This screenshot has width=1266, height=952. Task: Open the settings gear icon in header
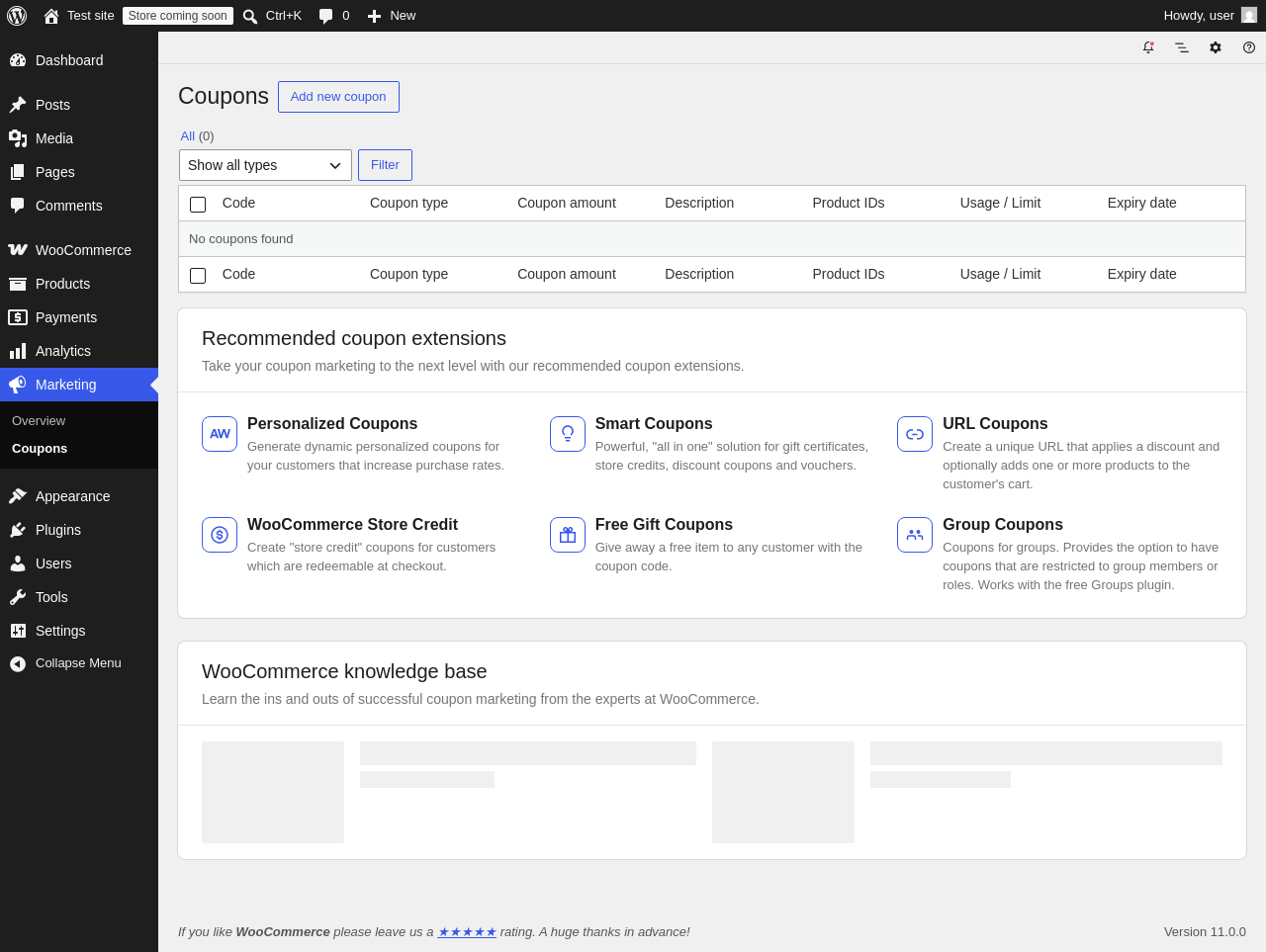tap(1216, 47)
